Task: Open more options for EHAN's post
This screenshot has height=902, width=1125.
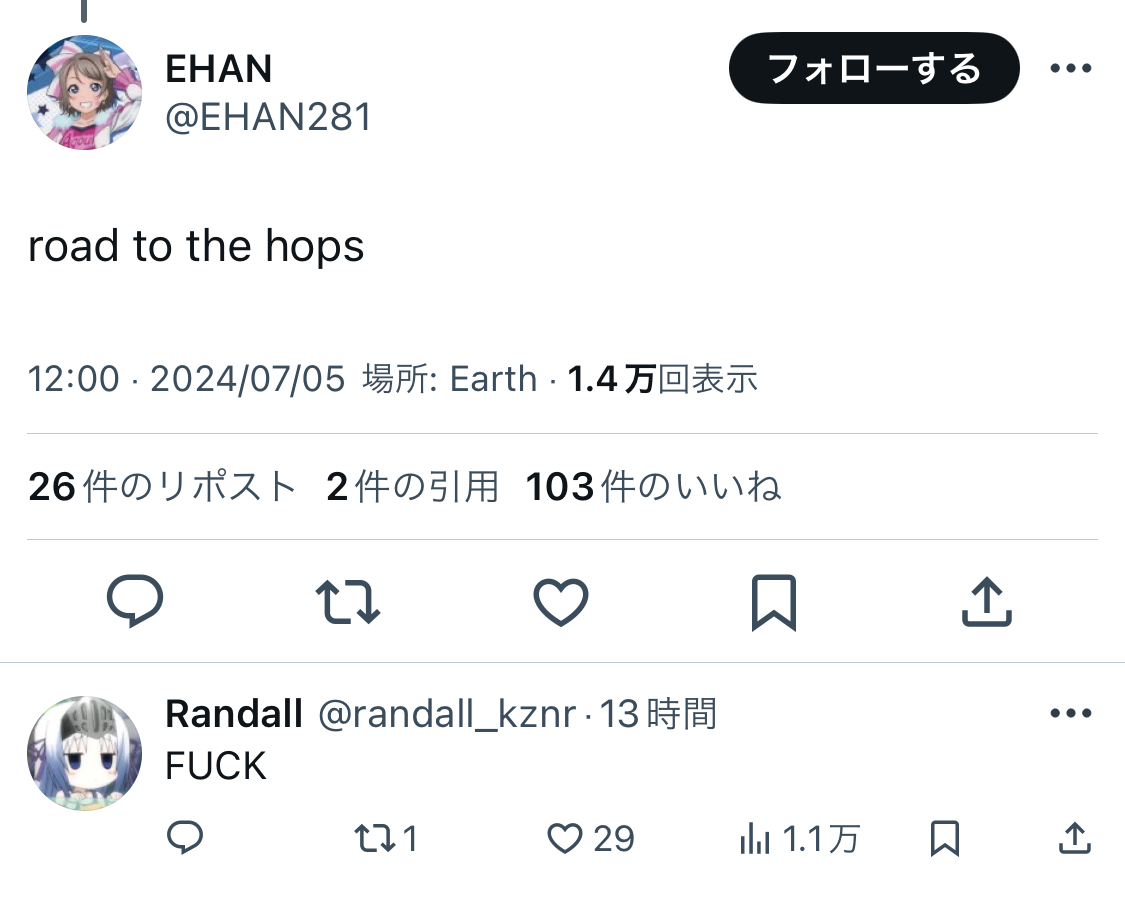Action: click(1070, 69)
